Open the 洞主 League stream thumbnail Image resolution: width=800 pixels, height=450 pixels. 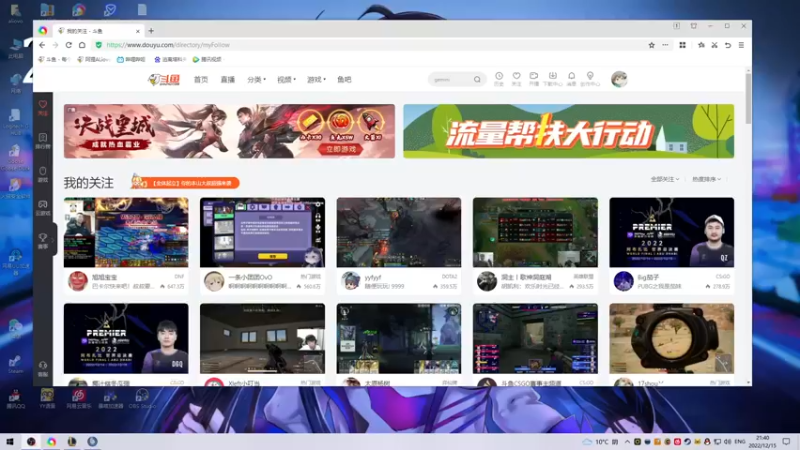(x=535, y=233)
